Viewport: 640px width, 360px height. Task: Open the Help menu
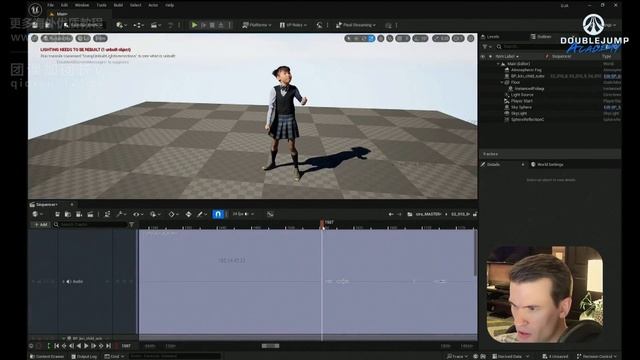(x=170, y=5)
